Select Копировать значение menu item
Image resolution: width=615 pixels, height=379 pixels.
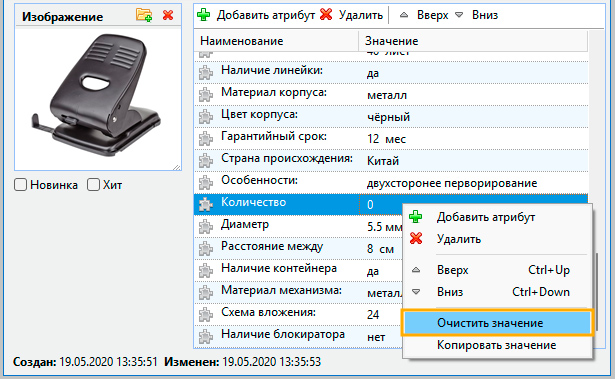tap(497, 345)
